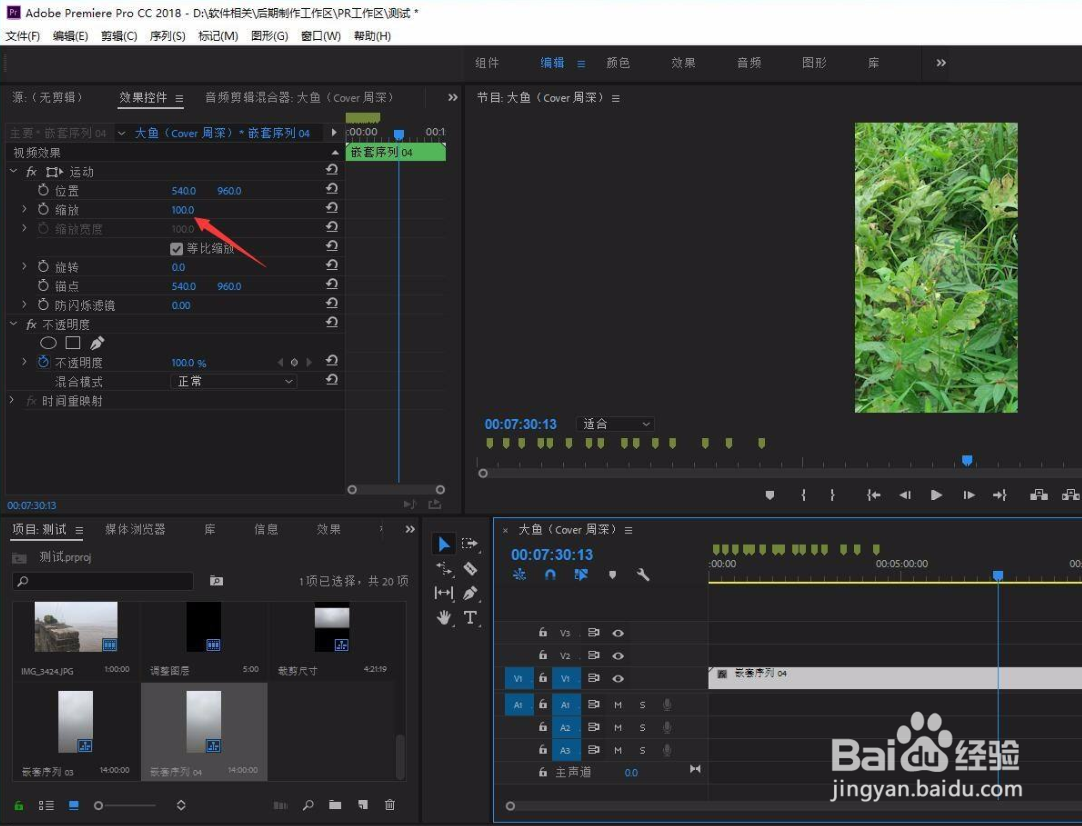The height and width of the screenshot is (826, 1082).
Task: Switch to Media Browser tab
Action: coord(135,529)
